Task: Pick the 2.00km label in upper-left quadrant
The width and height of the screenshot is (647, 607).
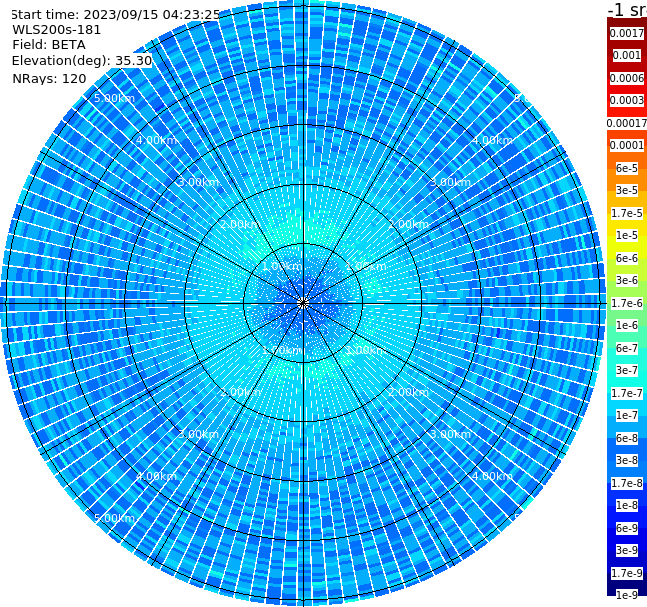Action: pyautogui.click(x=240, y=224)
